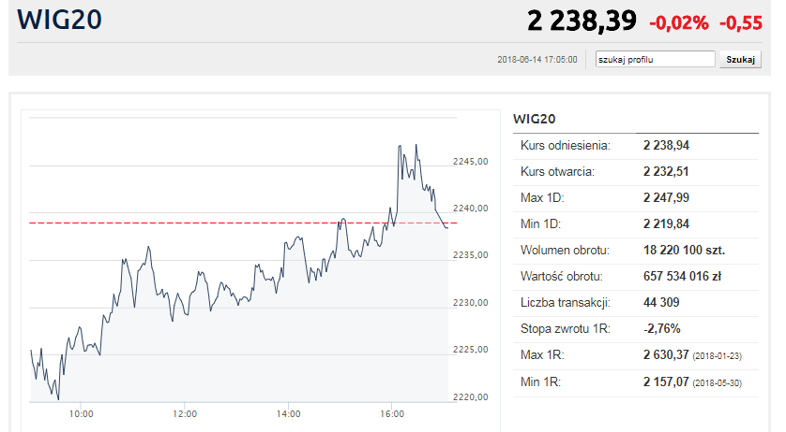
Task: Click the 'Wolumen obrotu:' label
Action: 565,250
